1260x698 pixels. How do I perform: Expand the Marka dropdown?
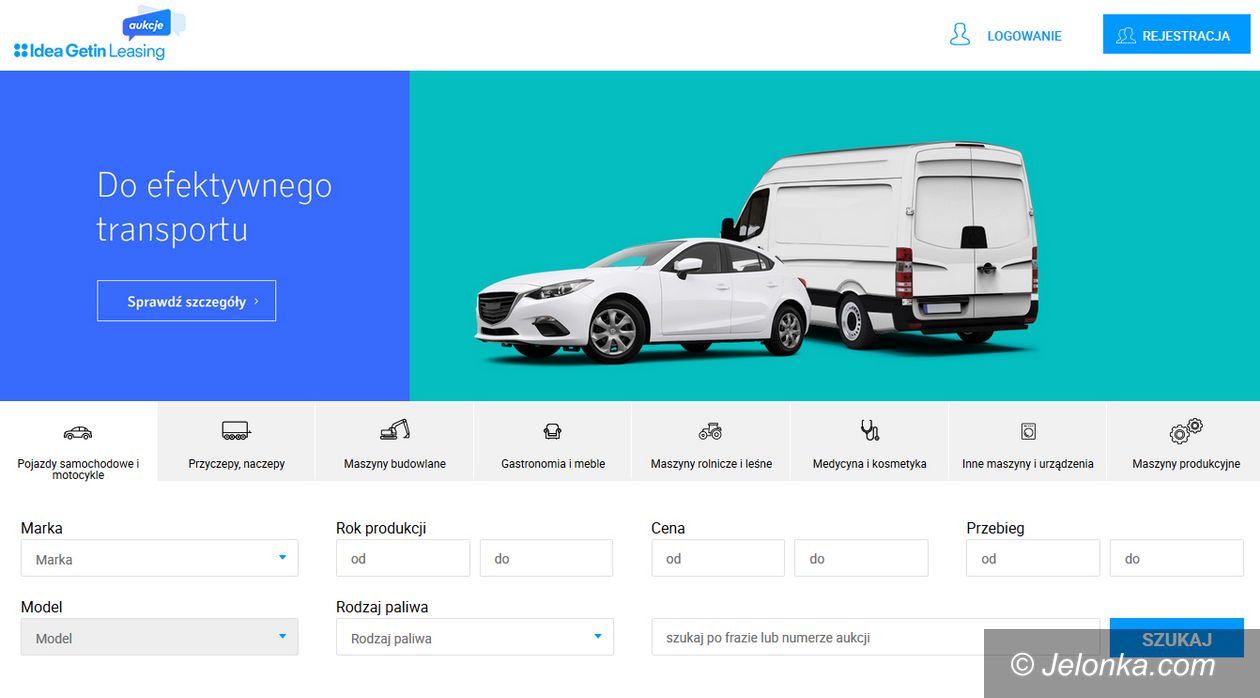click(159, 558)
